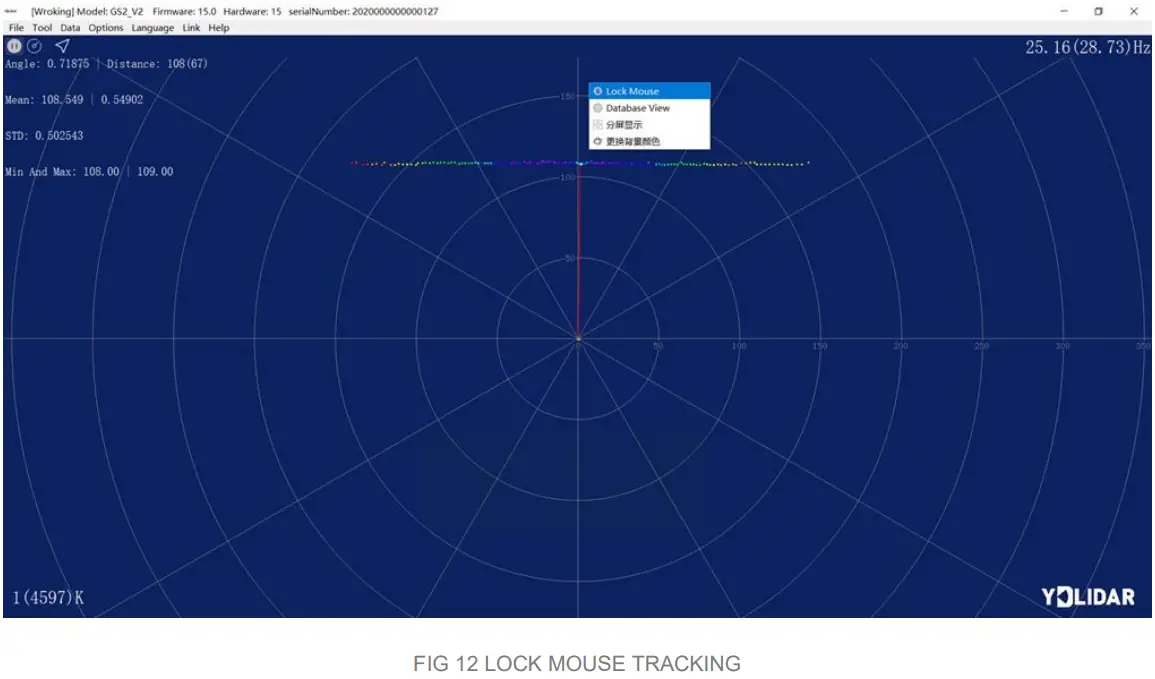Click the Angle and Distance readout
The image size is (1155, 679).
click(103, 62)
